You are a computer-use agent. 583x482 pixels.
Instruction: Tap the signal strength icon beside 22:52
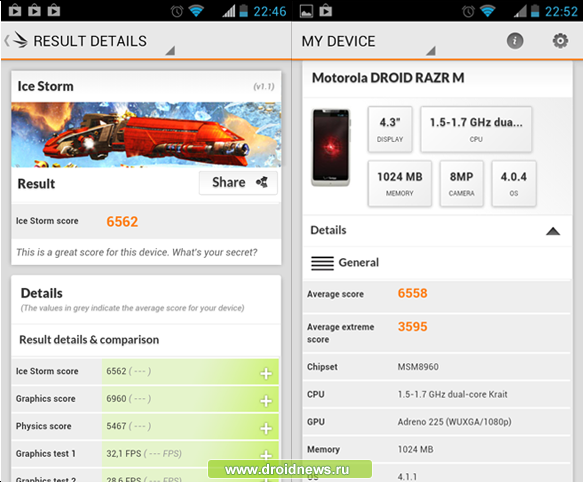click(x=520, y=11)
